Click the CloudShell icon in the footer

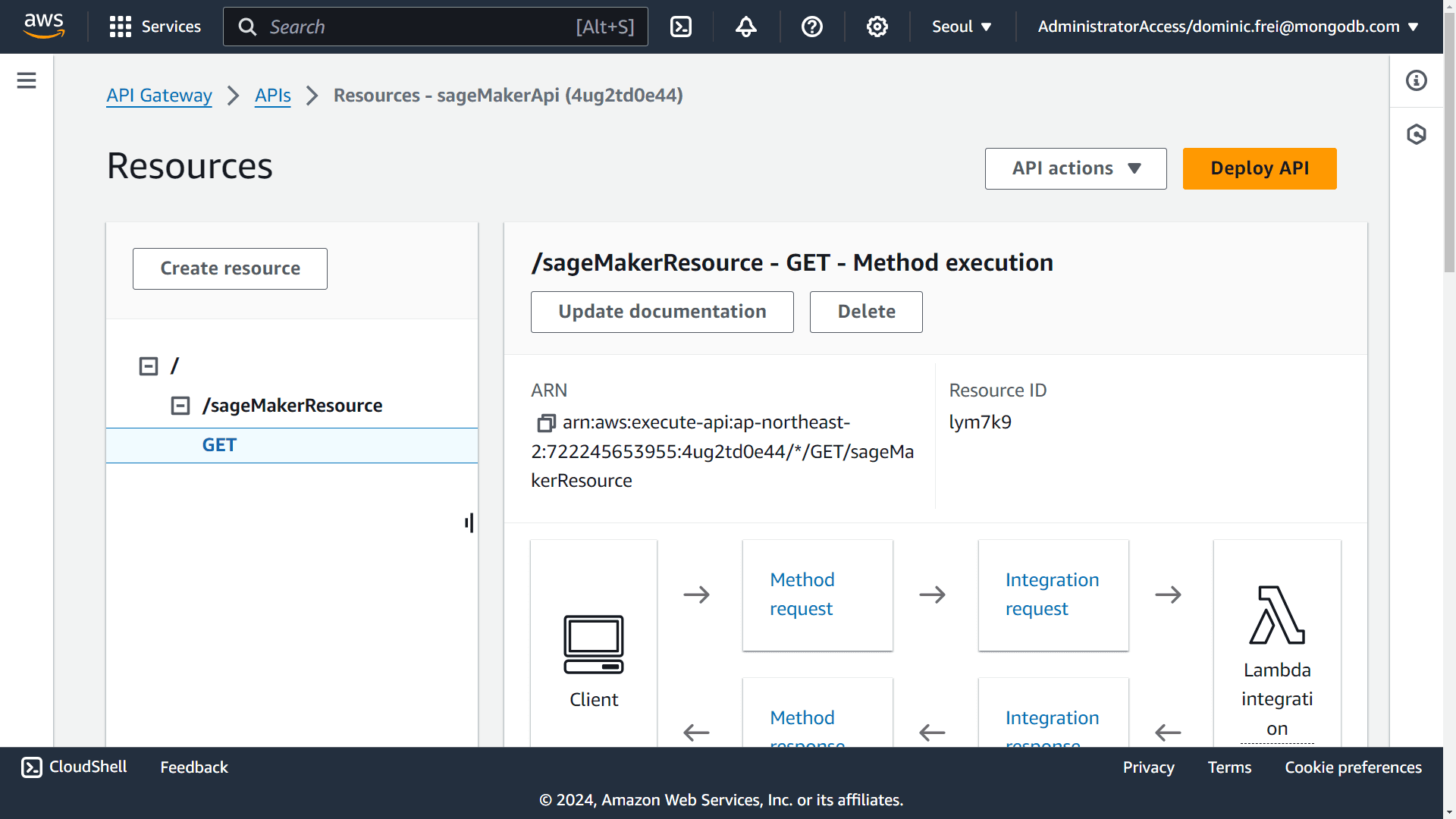[32, 767]
